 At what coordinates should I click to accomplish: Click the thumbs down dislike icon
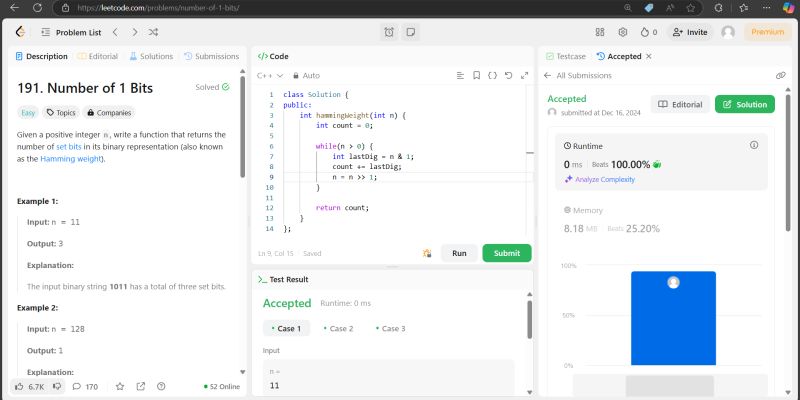tap(57, 387)
